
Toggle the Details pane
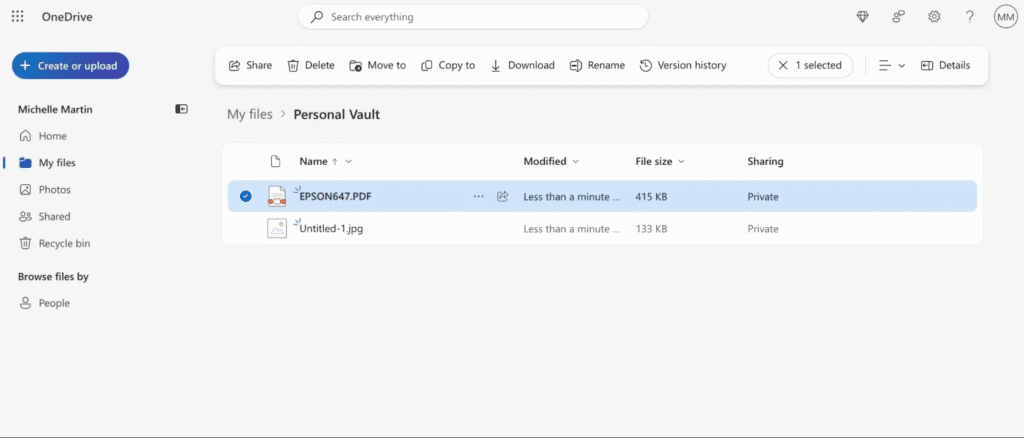(945, 65)
